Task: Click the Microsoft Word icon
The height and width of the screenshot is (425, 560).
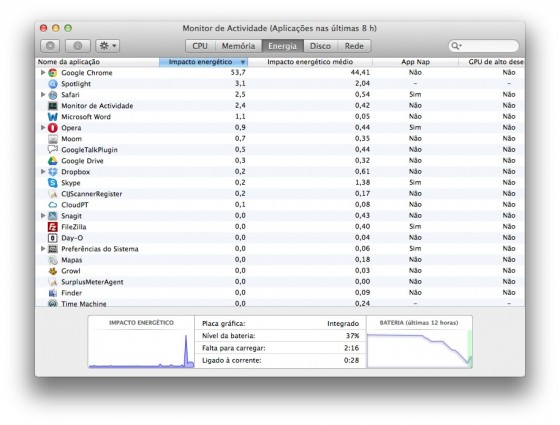Action: click(52, 117)
